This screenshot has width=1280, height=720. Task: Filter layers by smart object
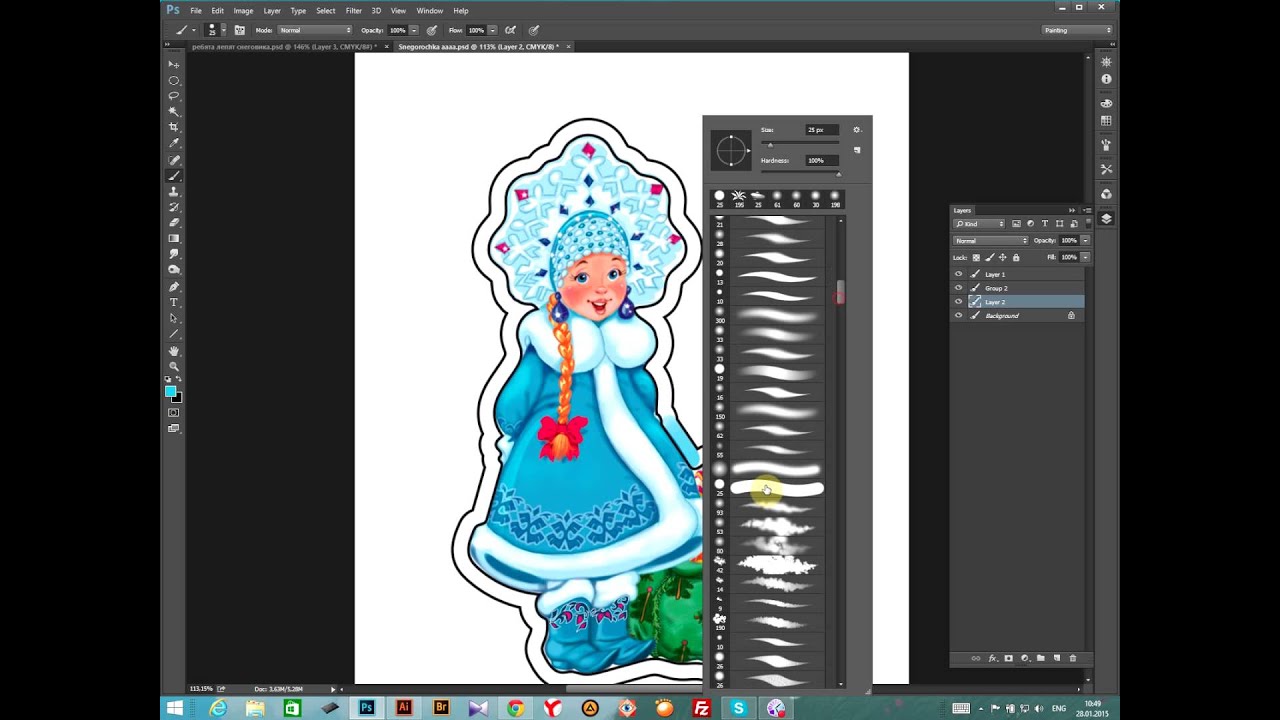coord(1072,224)
